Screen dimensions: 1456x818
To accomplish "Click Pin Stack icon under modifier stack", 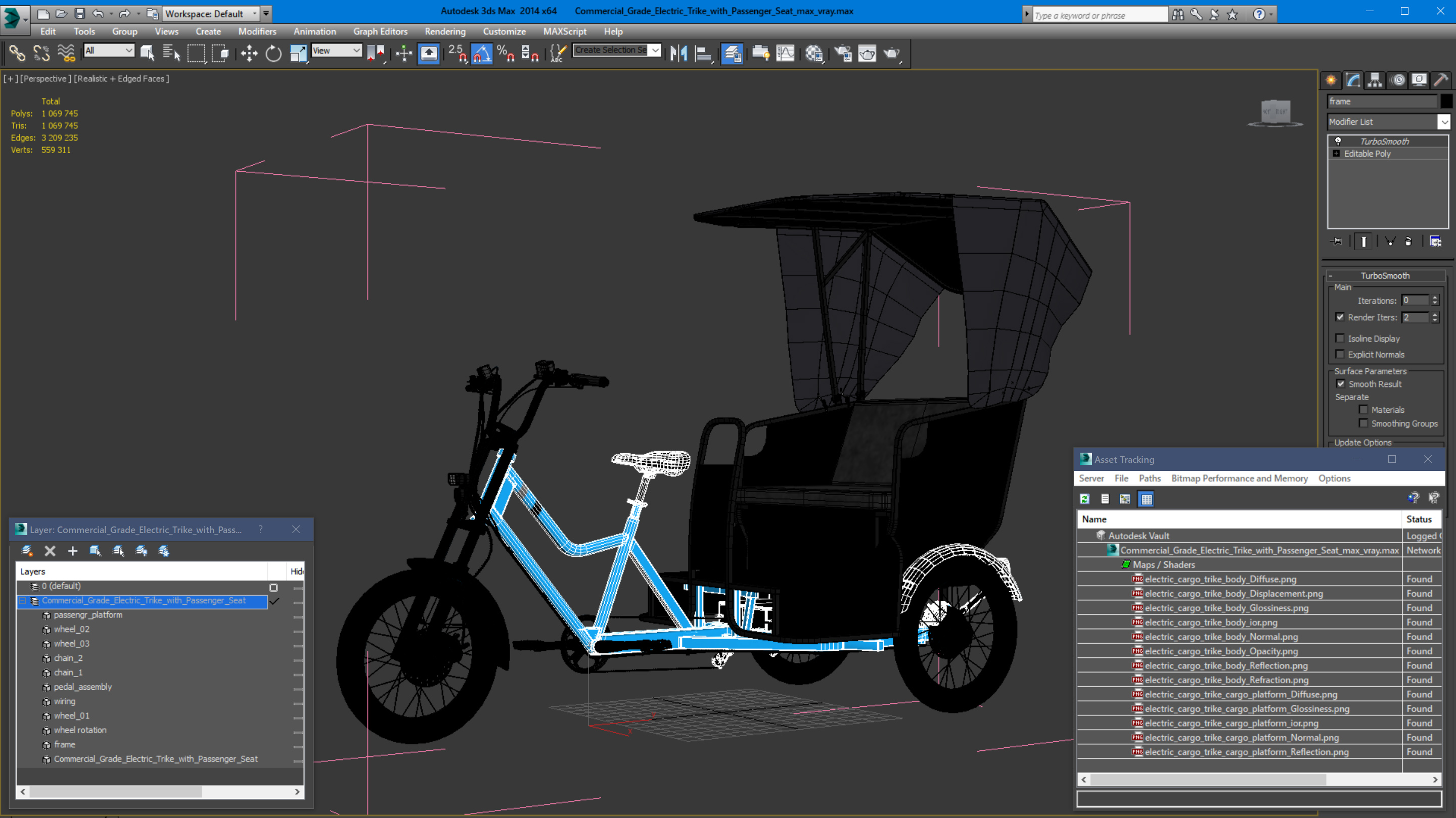I will pyautogui.click(x=1337, y=241).
